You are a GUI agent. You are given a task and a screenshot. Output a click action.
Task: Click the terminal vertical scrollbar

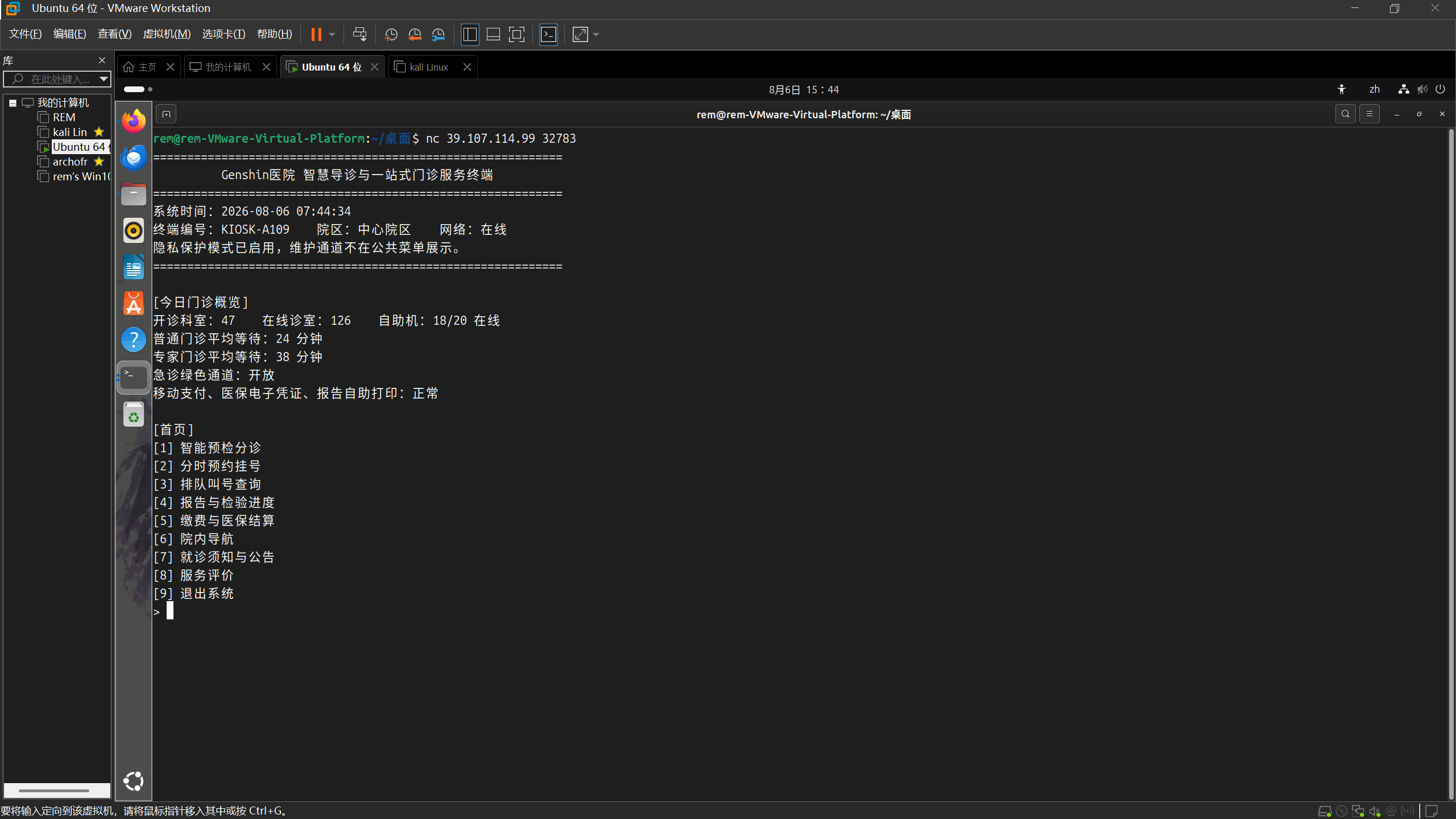tap(1451, 464)
